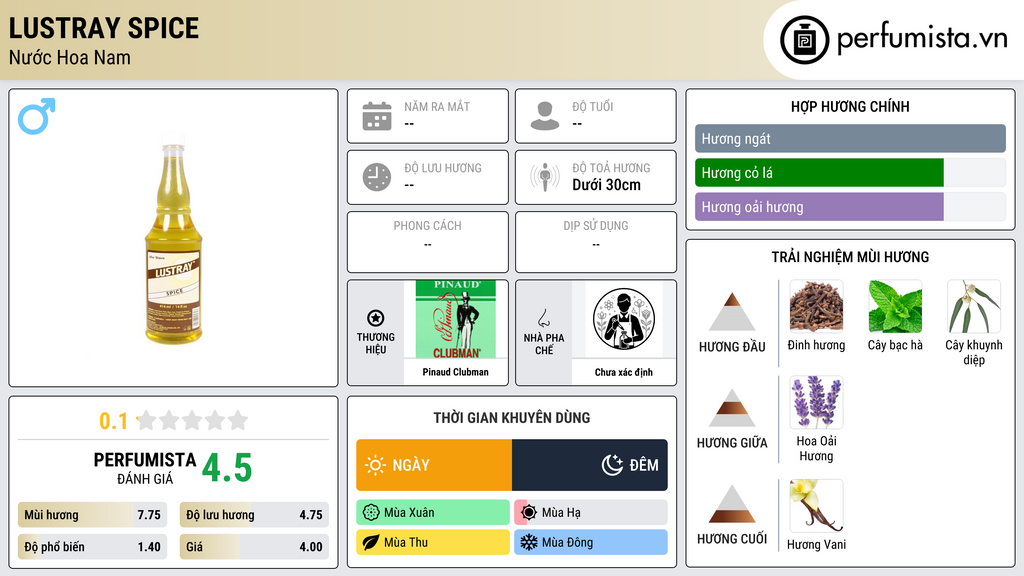Click the Pinaud Clubman brand name link
Screen dimensions: 1024x576
click(455, 372)
